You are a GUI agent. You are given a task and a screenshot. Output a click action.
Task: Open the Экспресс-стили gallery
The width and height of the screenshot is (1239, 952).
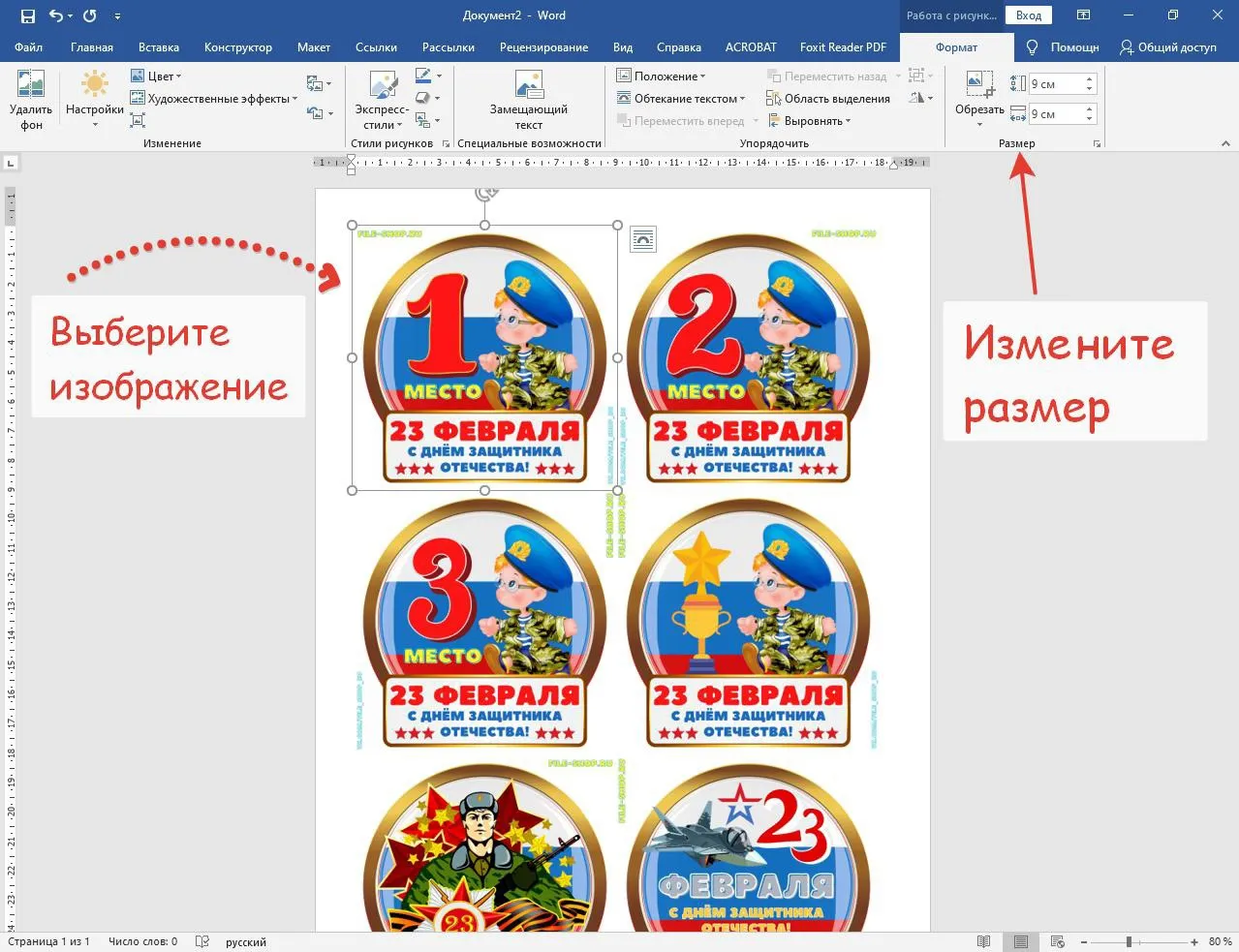click(x=382, y=101)
